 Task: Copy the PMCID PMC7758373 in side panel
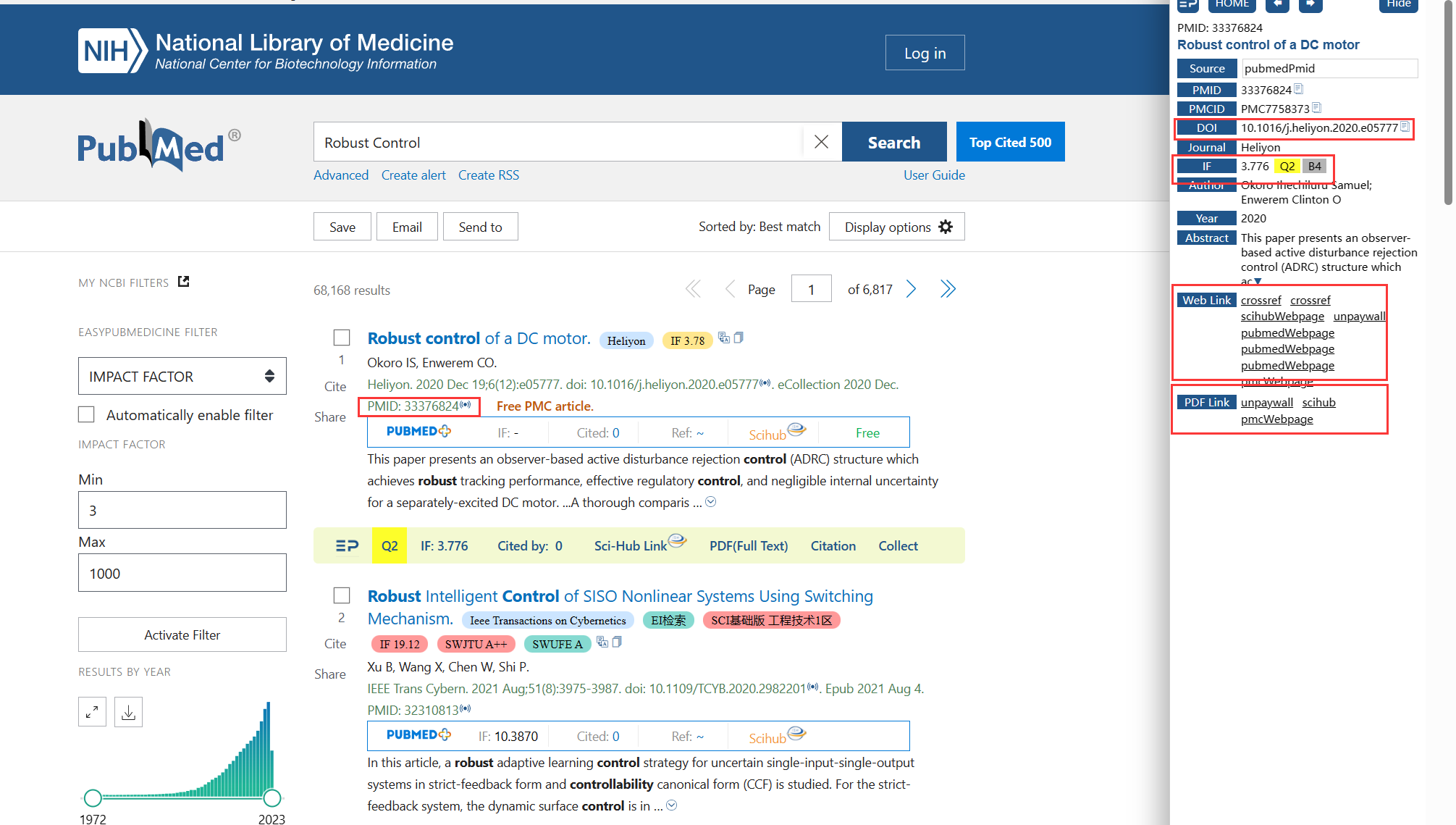pos(1317,108)
